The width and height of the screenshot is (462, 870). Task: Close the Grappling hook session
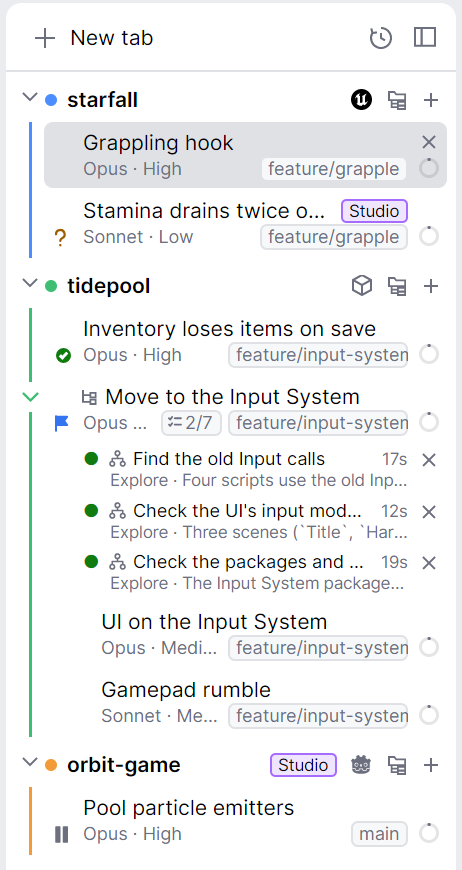click(x=429, y=143)
